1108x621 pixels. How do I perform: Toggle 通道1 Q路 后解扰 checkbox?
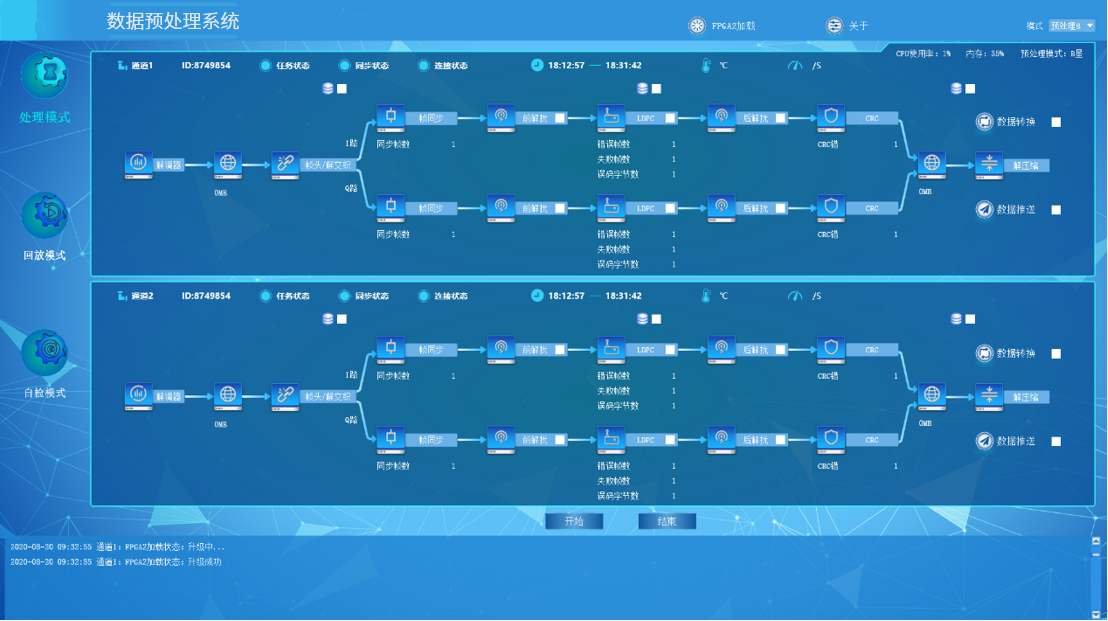[x=781, y=209]
